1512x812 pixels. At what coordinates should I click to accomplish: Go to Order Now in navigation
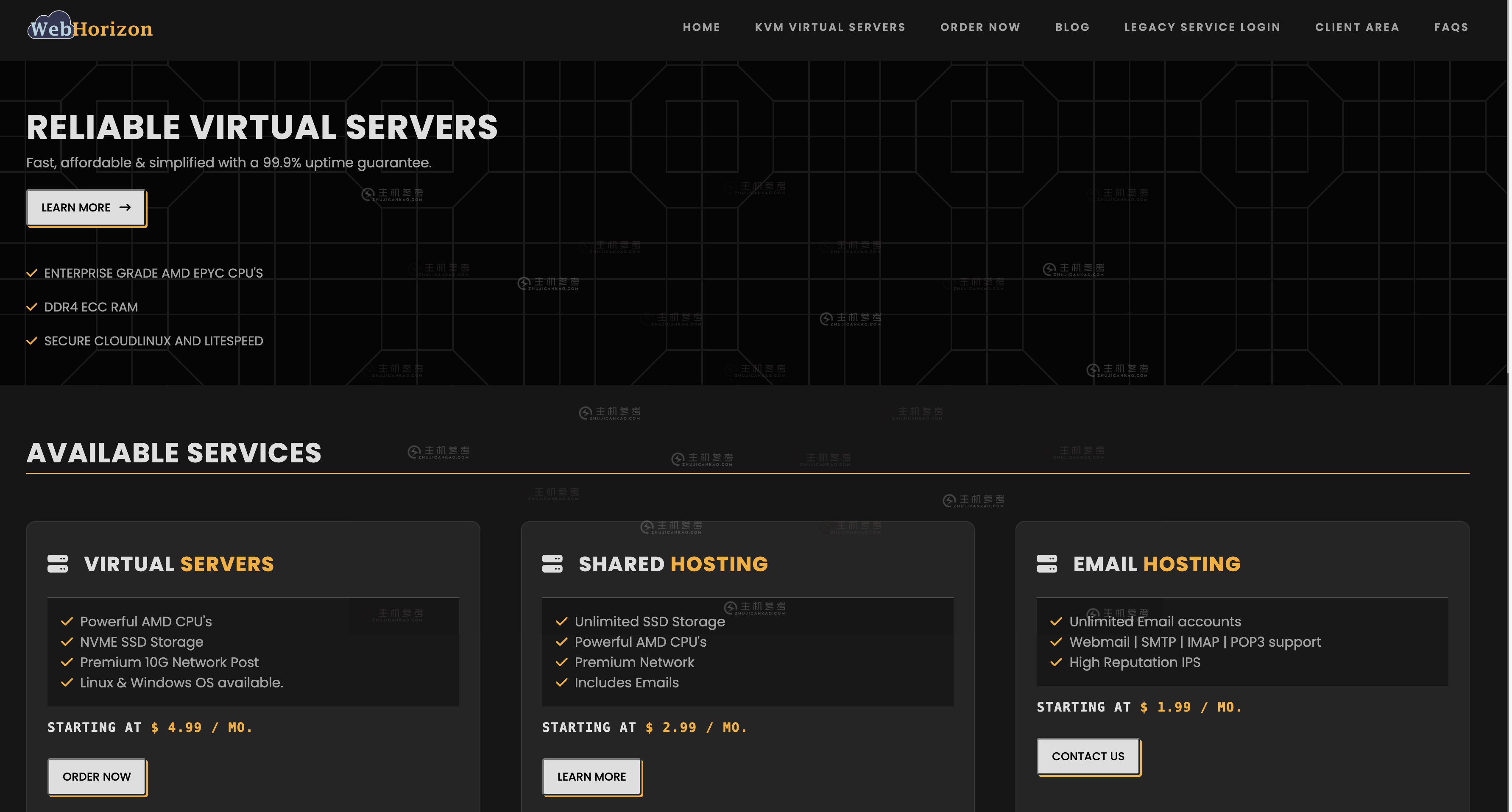pyautogui.click(x=979, y=27)
